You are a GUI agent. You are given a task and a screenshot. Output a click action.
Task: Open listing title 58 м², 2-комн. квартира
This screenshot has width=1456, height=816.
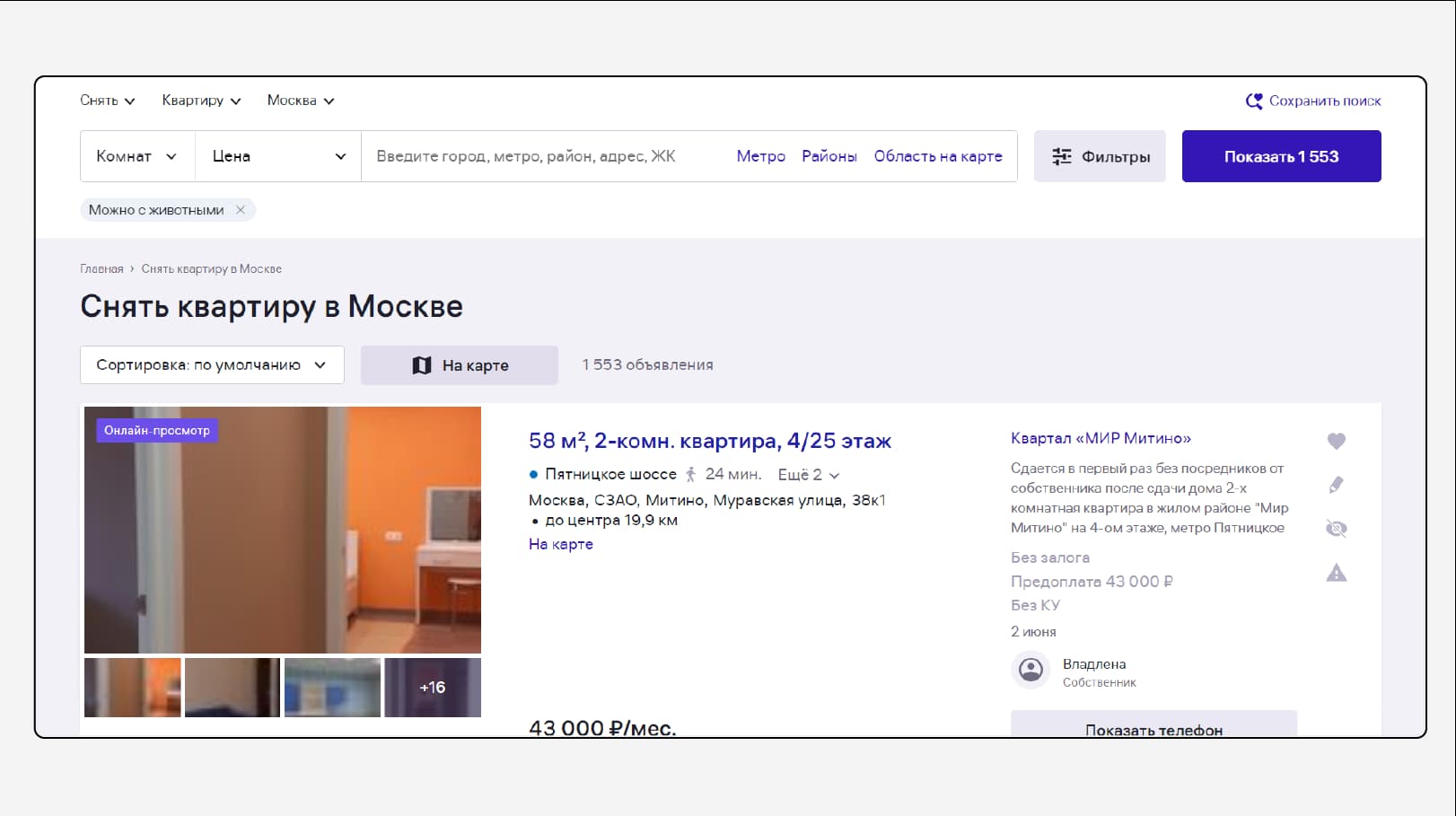[x=710, y=441]
